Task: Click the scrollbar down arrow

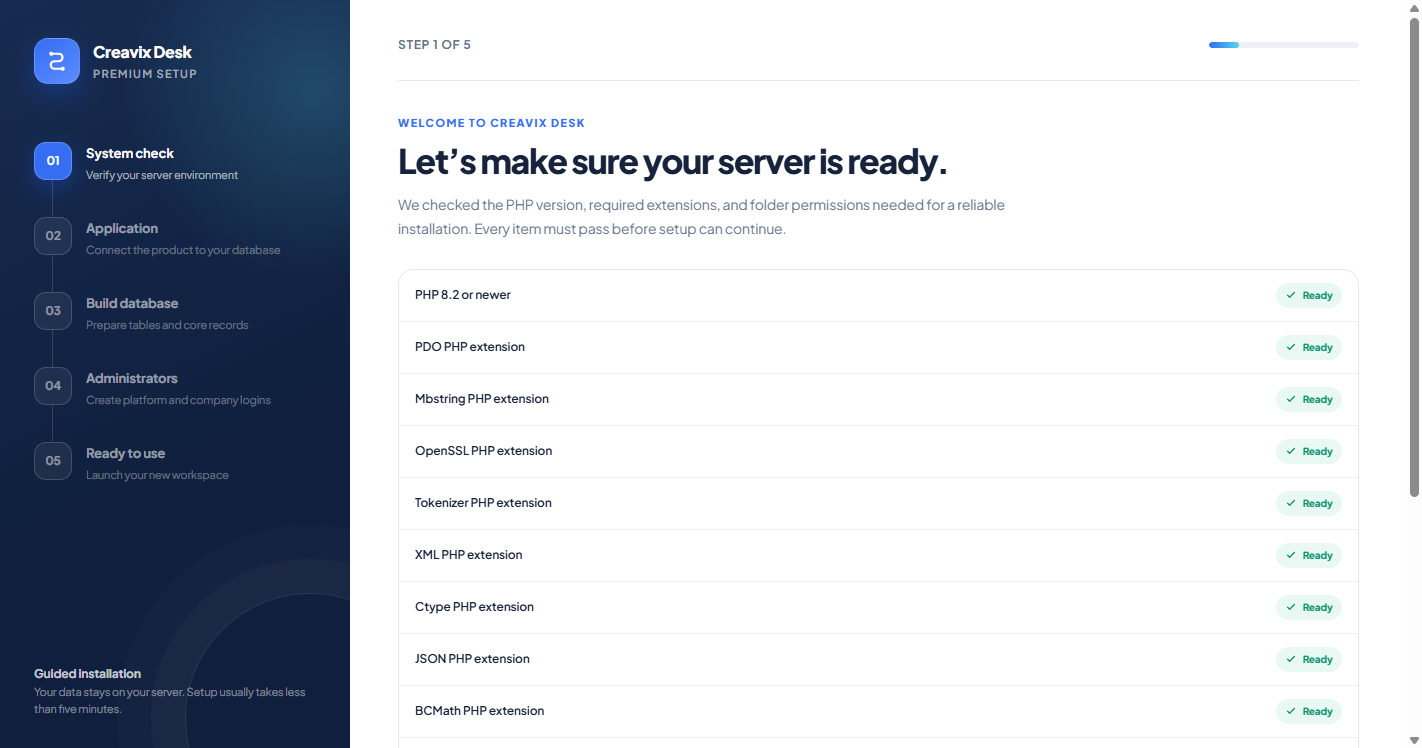Action: [1414, 740]
